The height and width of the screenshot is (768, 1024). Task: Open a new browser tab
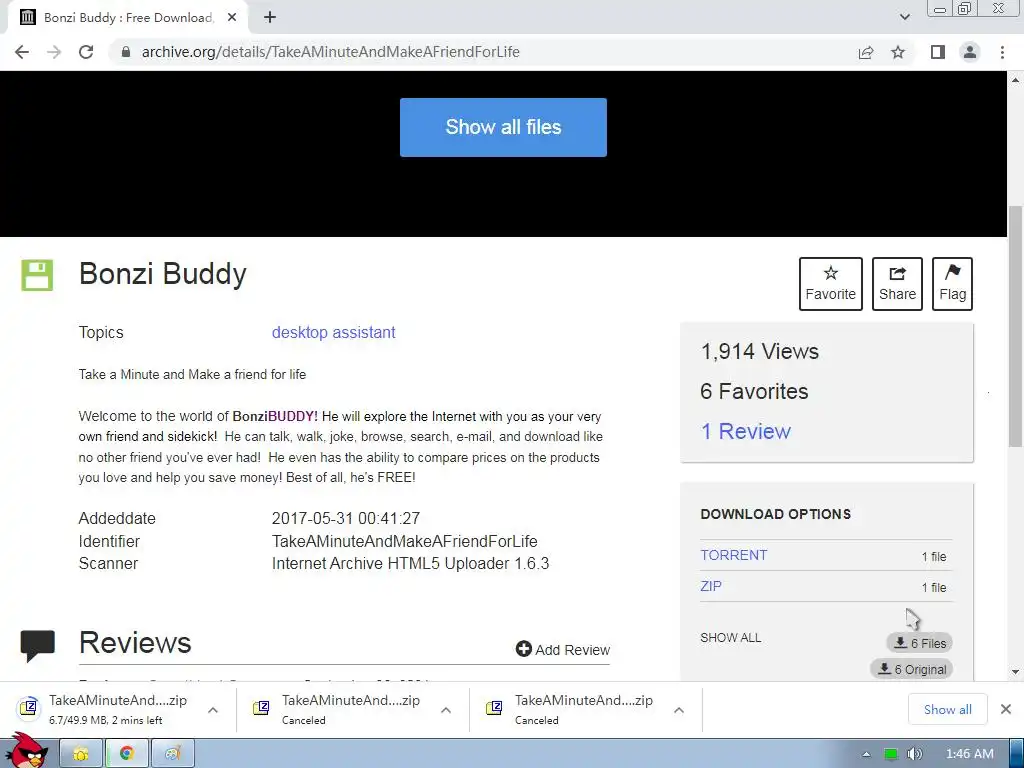pos(270,18)
